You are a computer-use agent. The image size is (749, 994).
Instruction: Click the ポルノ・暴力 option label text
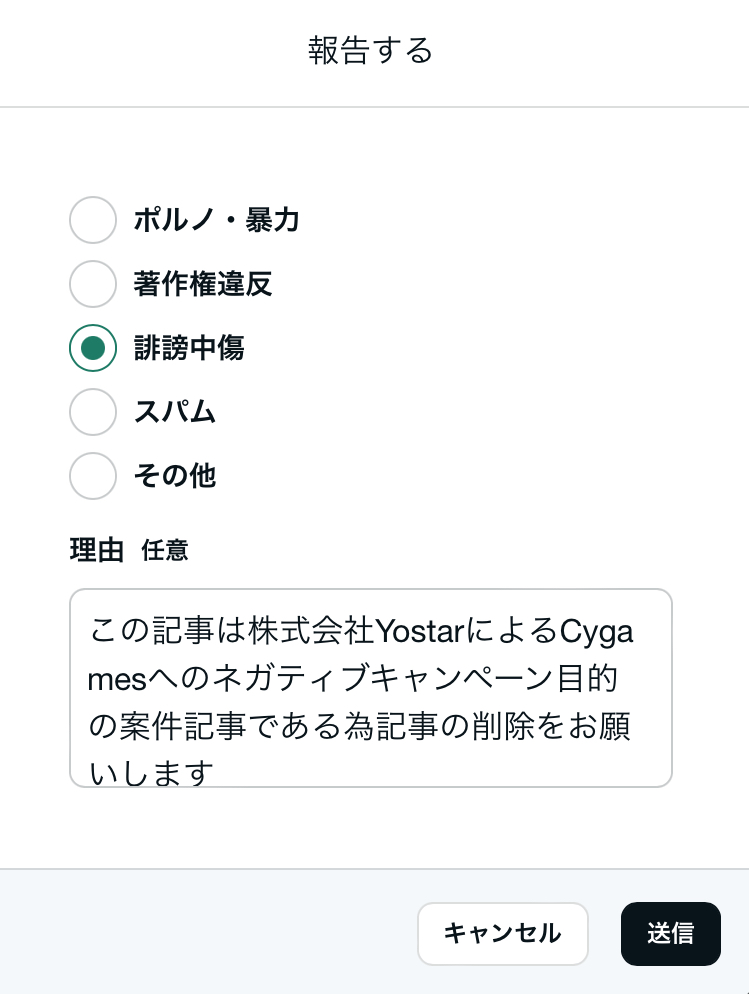pyautogui.click(x=216, y=220)
